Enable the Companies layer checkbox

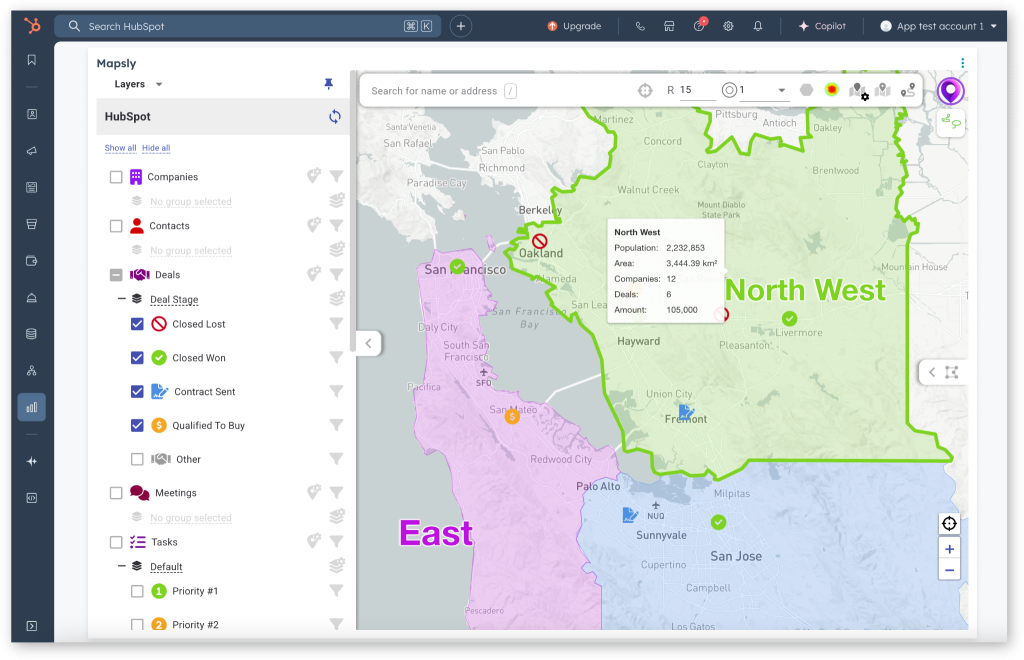point(116,177)
